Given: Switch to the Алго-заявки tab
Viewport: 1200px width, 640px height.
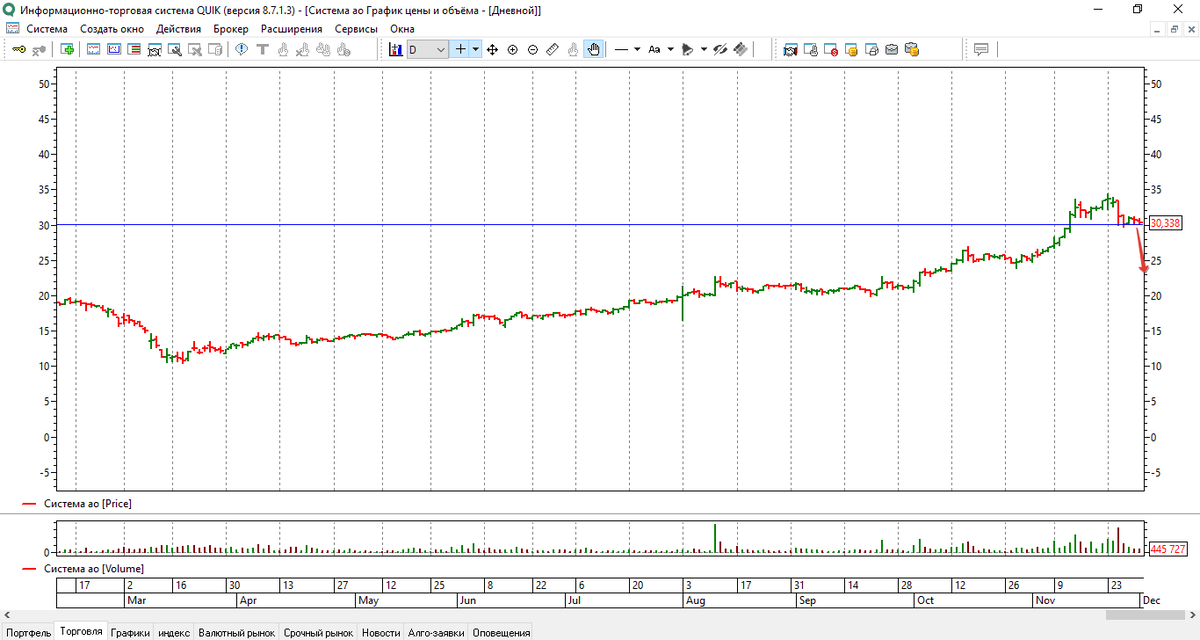Looking at the screenshot, I should pyautogui.click(x=435, y=632).
